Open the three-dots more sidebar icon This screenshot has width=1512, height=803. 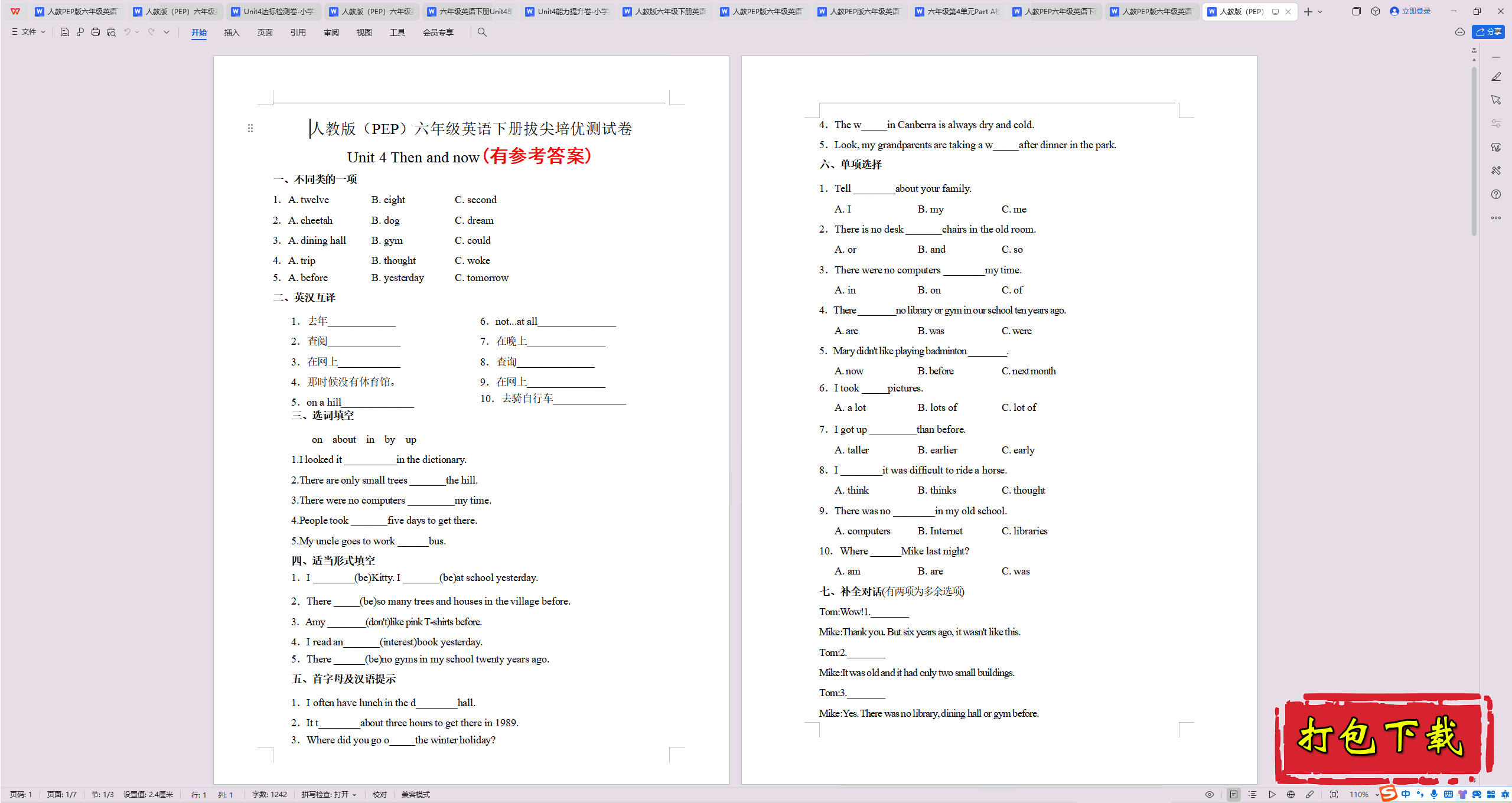(x=1496, y=218)
